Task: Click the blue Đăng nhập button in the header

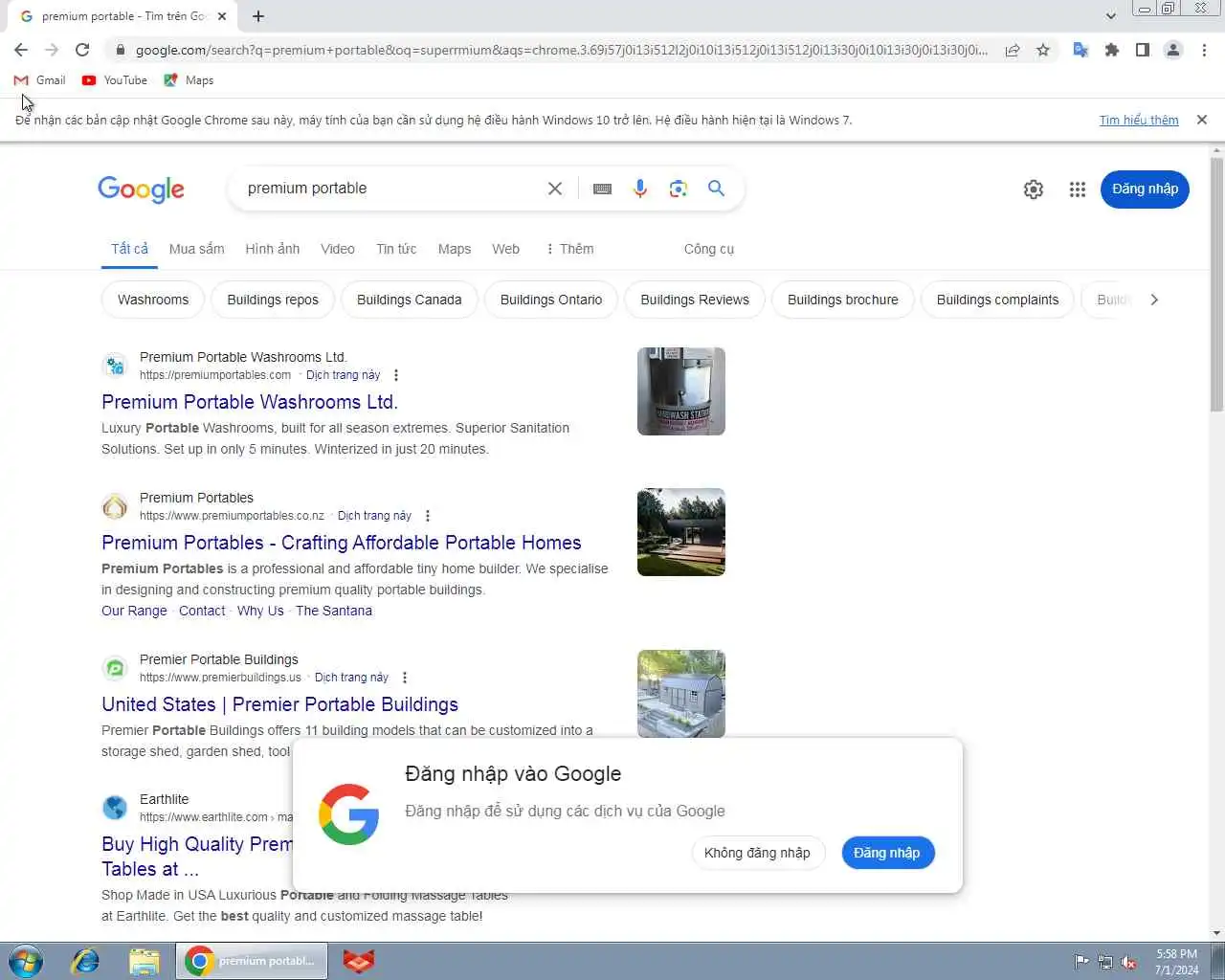Action: click(x=1145, y=189)
